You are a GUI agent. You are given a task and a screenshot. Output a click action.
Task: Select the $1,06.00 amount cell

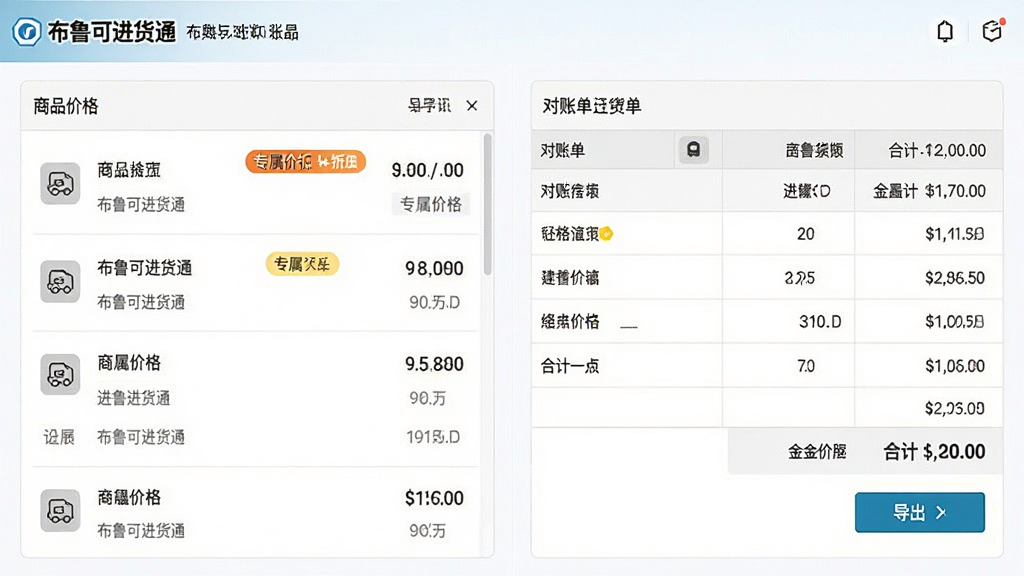(x=929, y=366)
